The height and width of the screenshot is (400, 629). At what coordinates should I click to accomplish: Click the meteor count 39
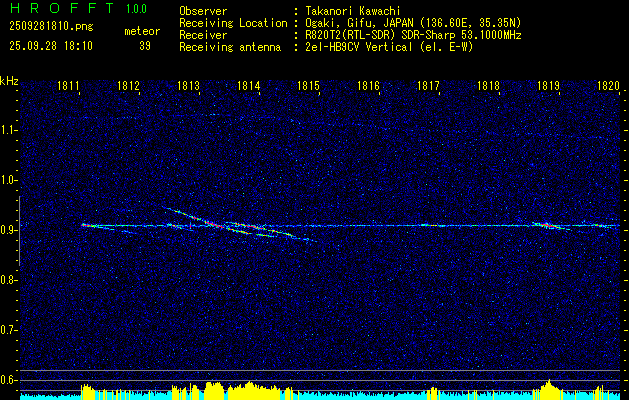pyautogui.click(x=145, y=46)
